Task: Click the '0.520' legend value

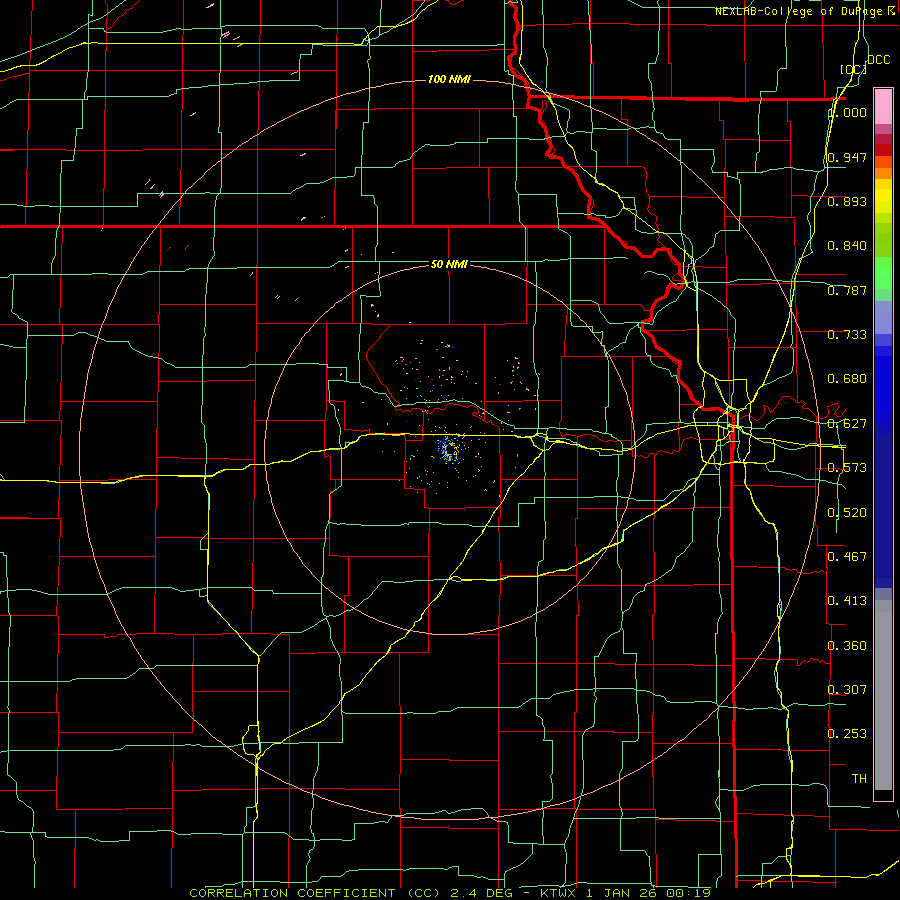Action: (847, 512)
